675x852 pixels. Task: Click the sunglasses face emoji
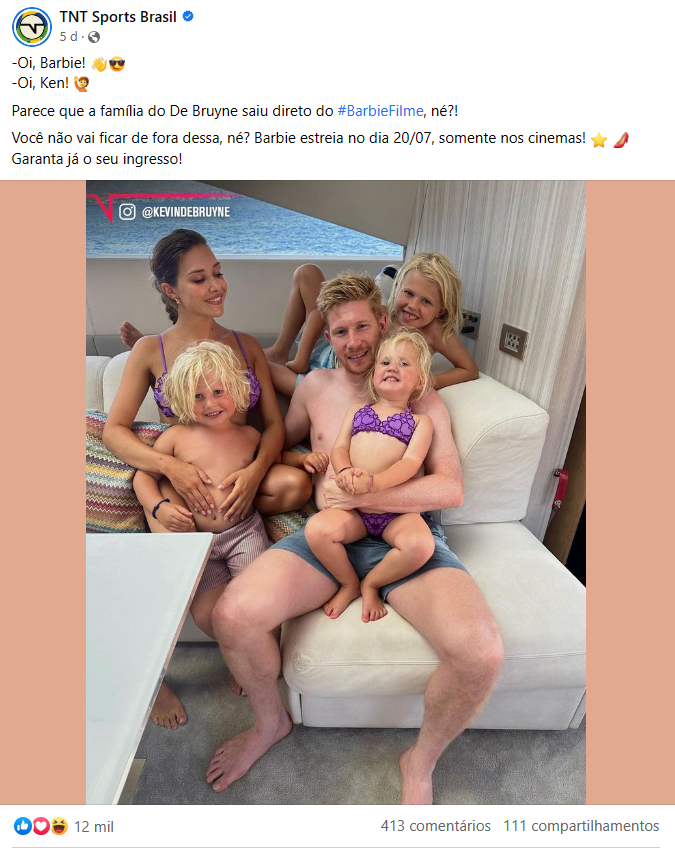(117, 64)
